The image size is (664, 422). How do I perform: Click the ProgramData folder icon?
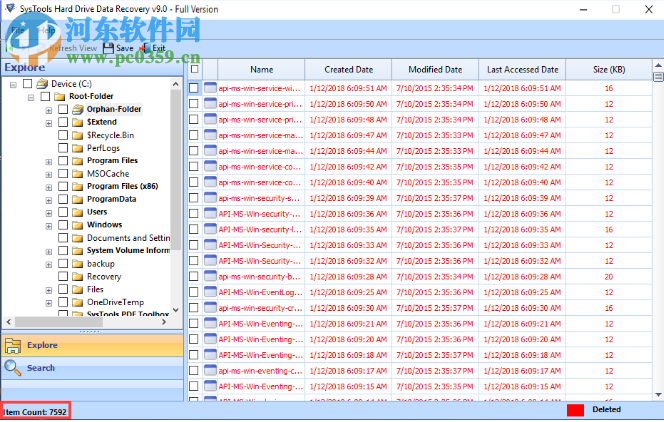pos(77,199)
